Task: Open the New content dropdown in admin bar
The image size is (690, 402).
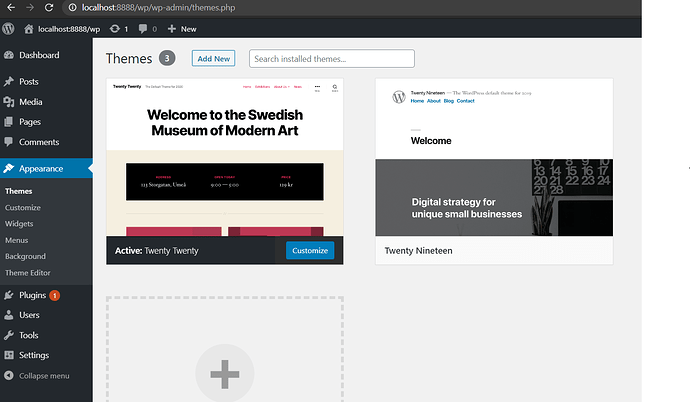Action: [182, 29]
